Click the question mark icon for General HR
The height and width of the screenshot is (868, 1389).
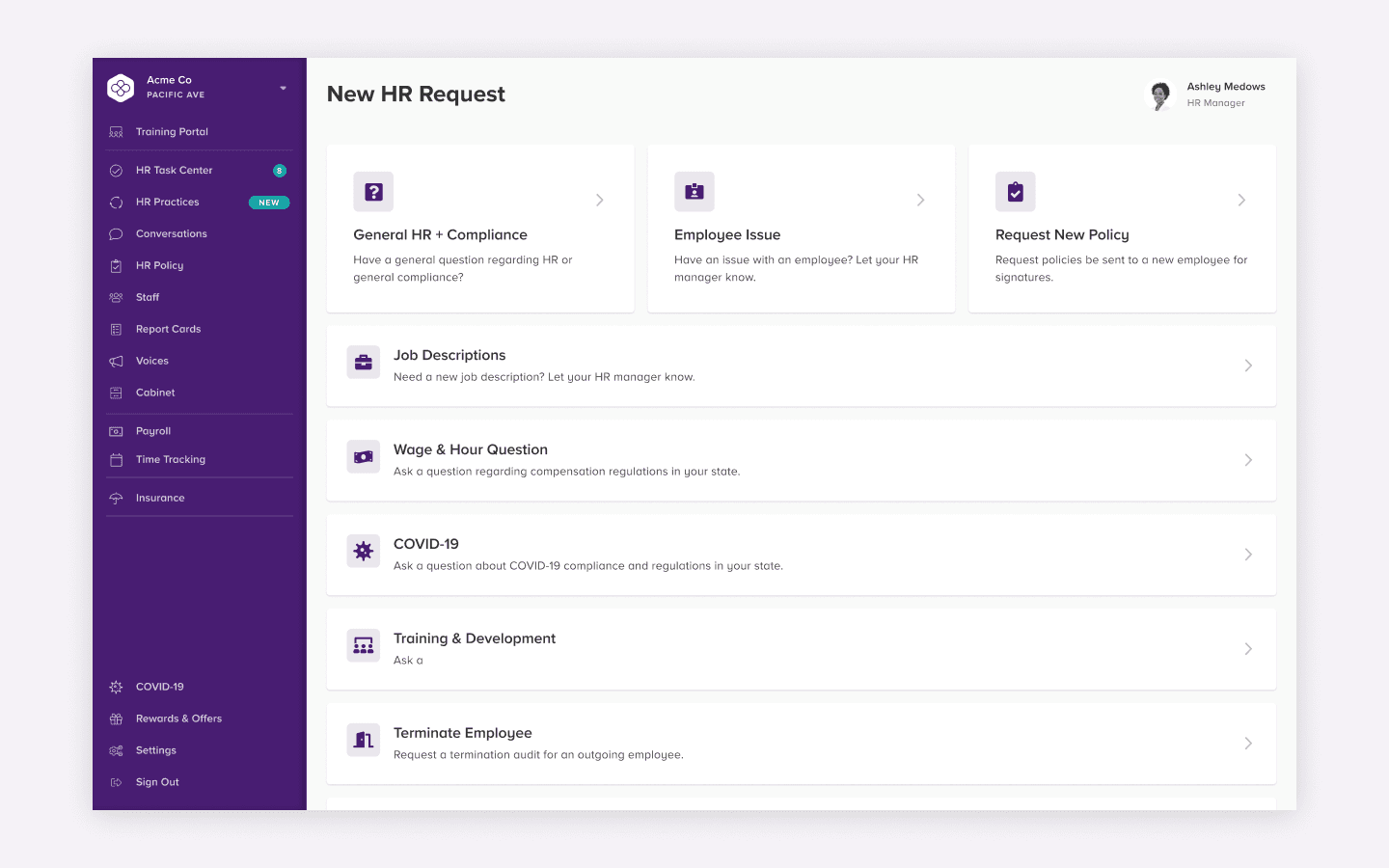[x=373, y=192]
